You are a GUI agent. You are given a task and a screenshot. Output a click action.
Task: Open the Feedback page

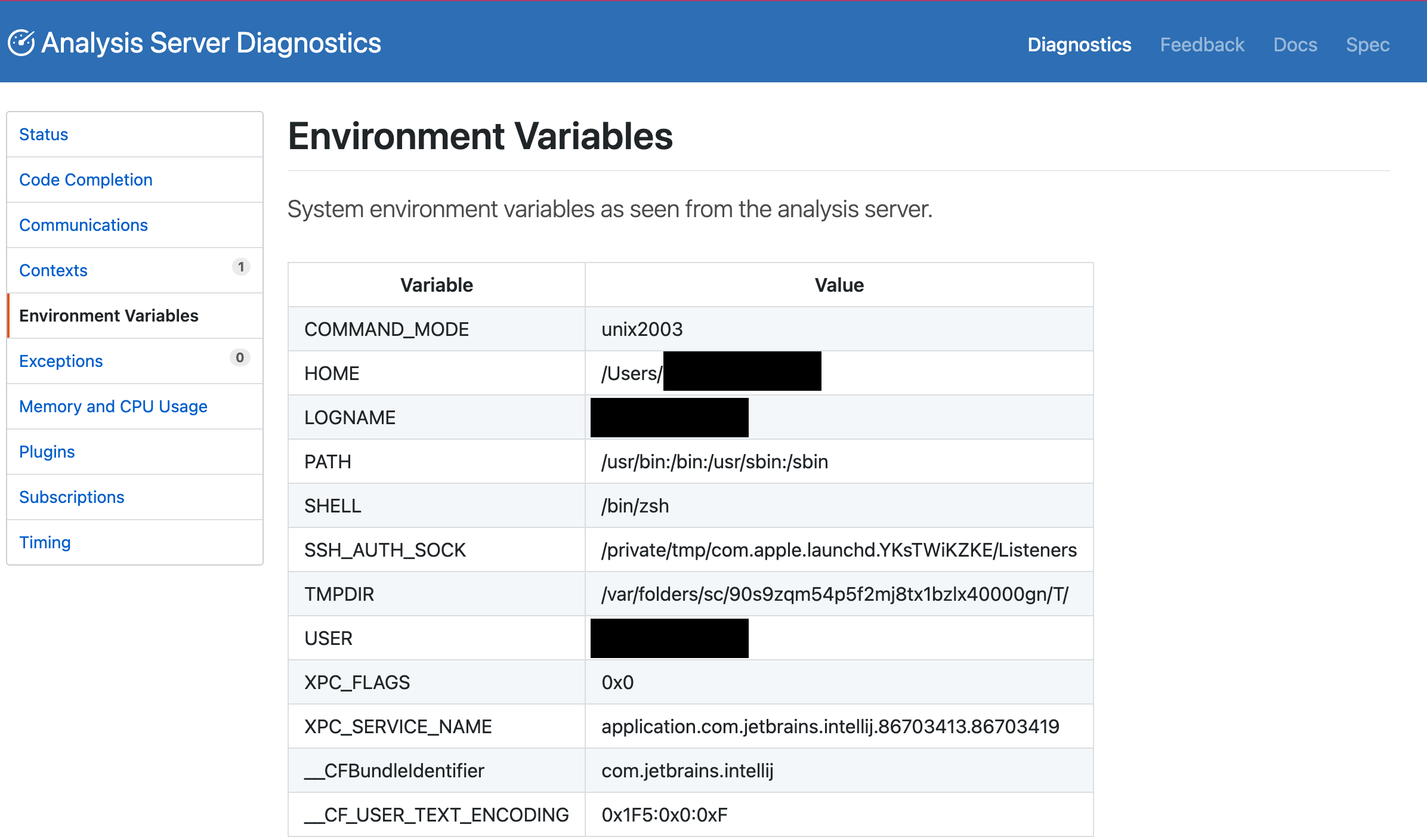[1201, 44]
